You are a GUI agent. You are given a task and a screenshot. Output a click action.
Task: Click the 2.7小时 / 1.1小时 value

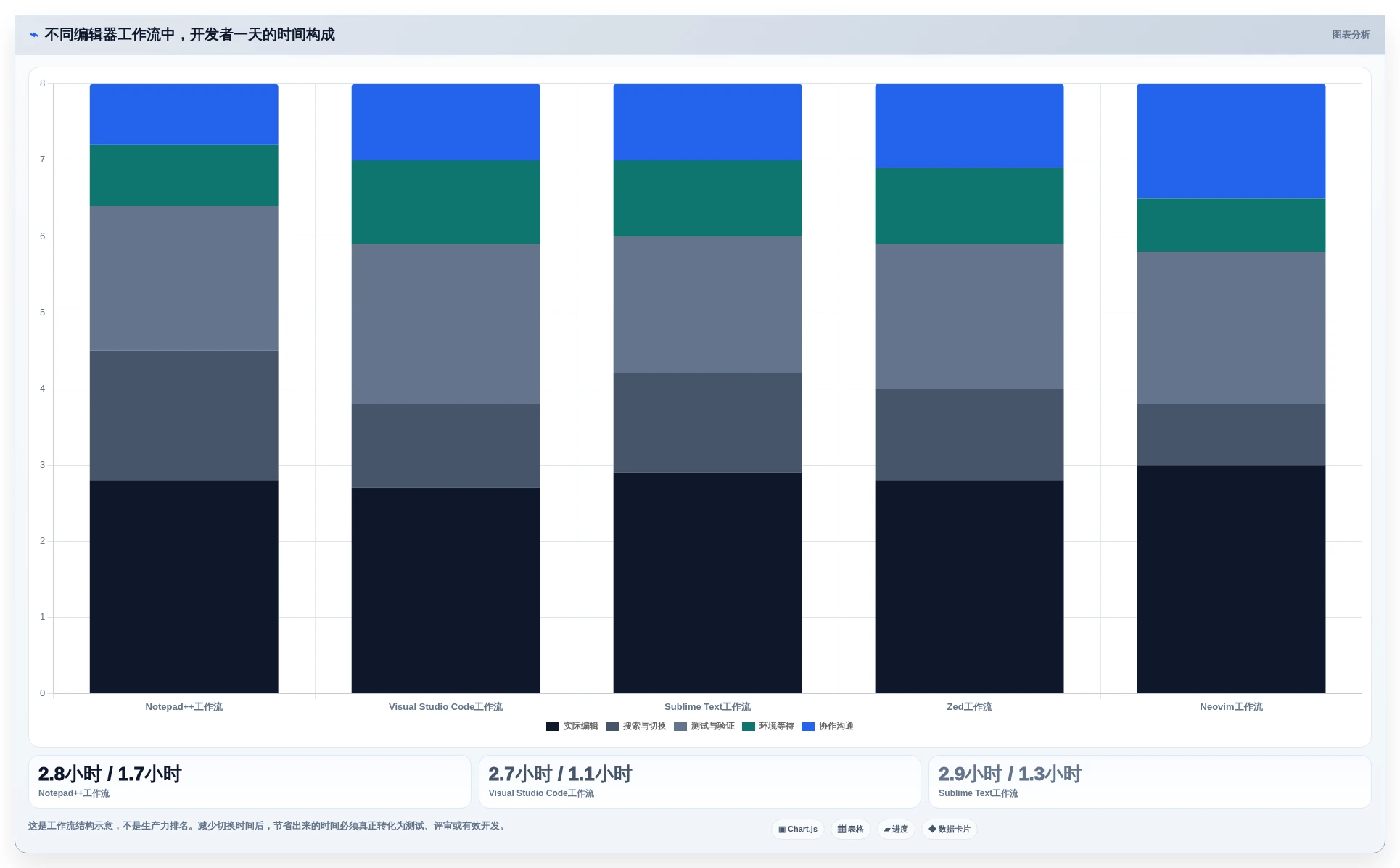[x=560, y=774]
